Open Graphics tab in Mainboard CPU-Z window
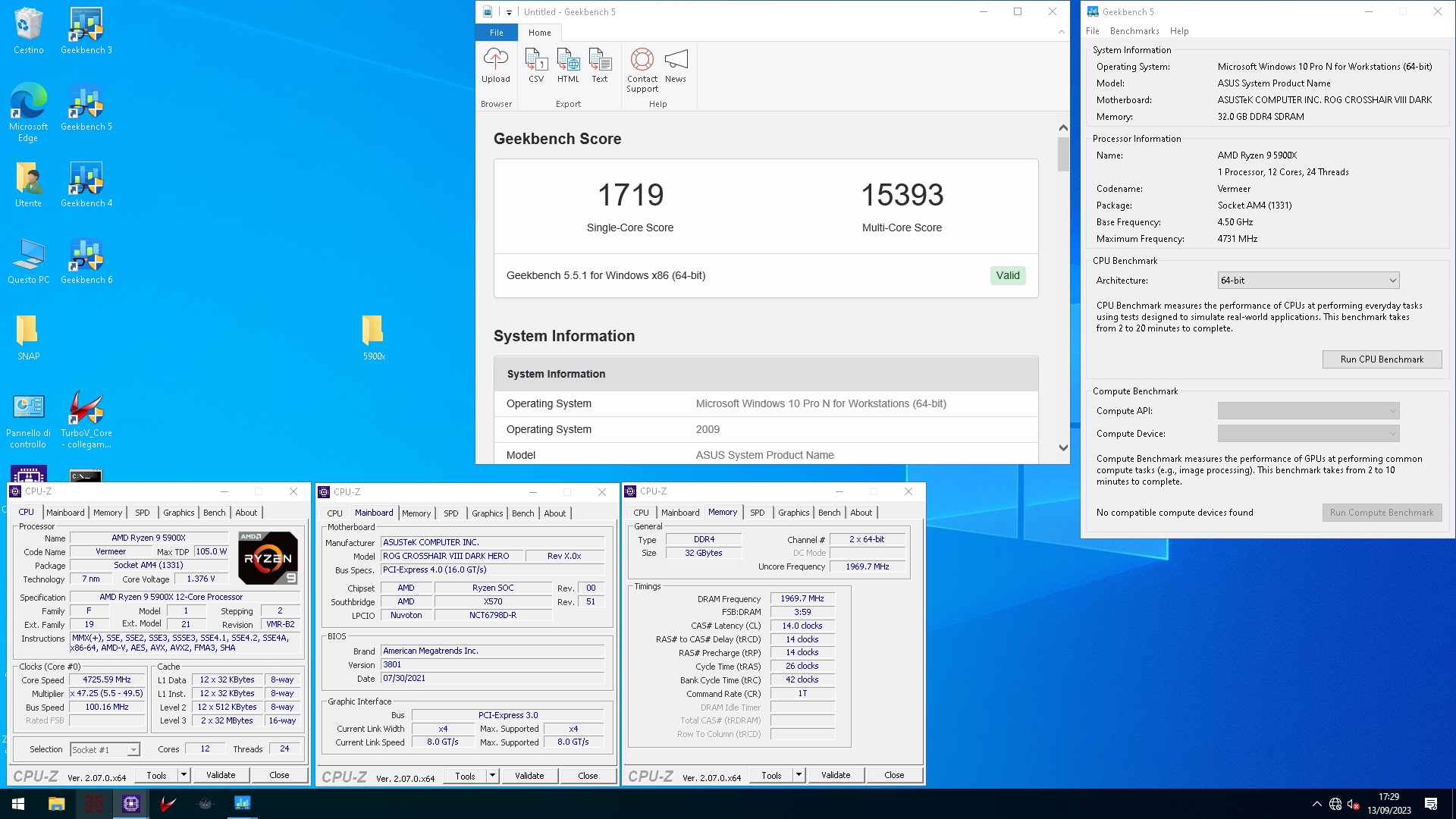This screenshot has width=1456, height=819. (x=487, y=513)
